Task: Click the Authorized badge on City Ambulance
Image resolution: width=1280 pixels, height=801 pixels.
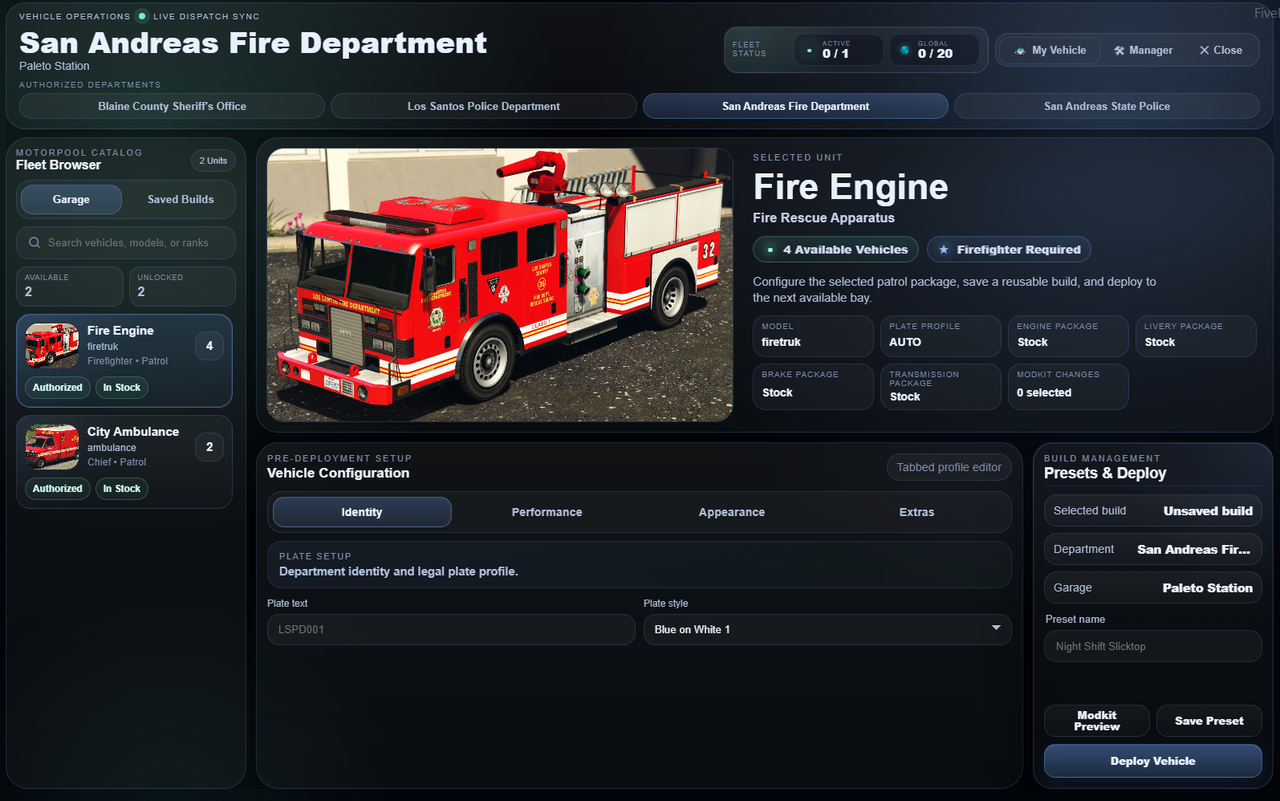Action: (57, 488)
